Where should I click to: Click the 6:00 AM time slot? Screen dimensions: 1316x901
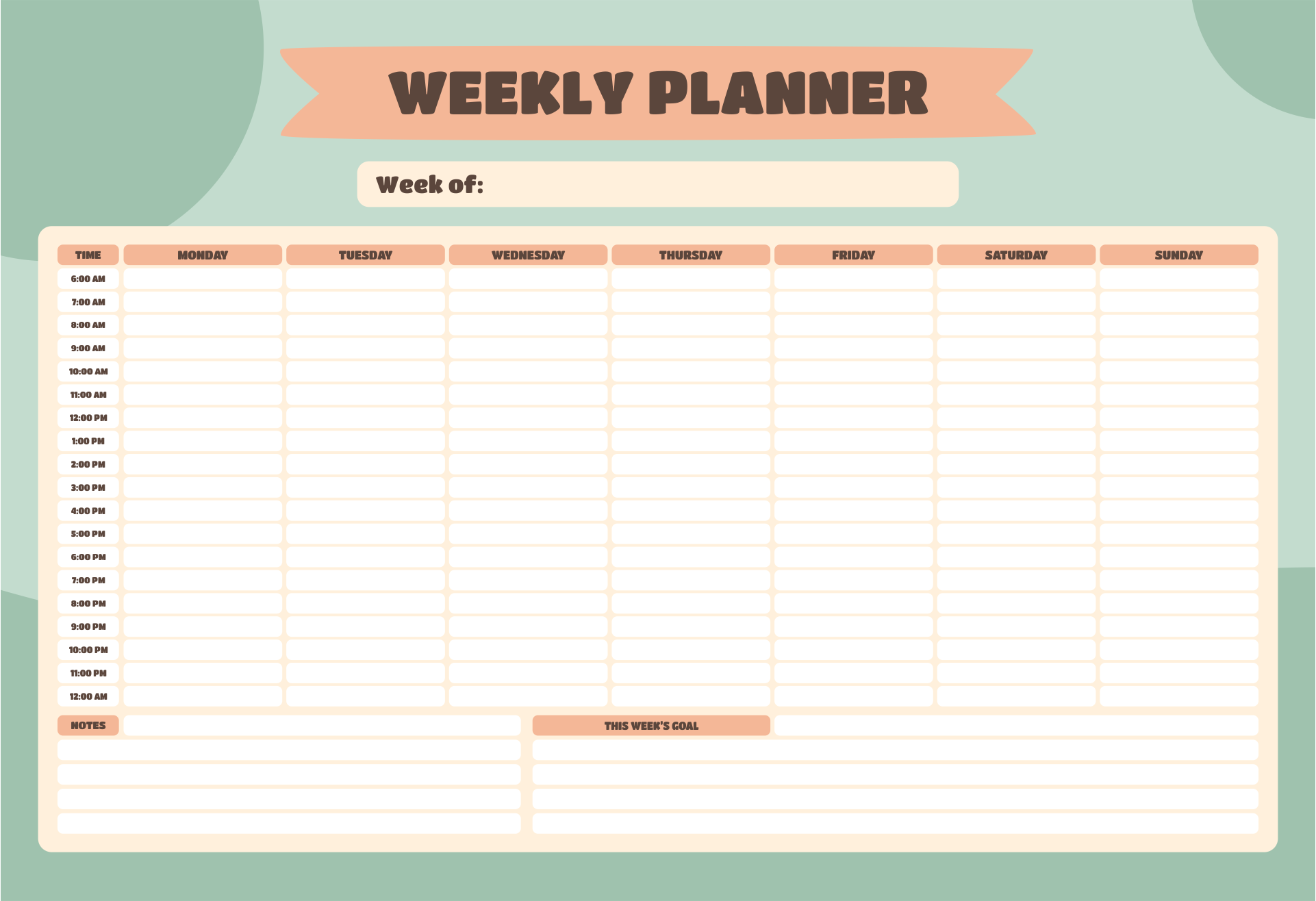(89, 276)
